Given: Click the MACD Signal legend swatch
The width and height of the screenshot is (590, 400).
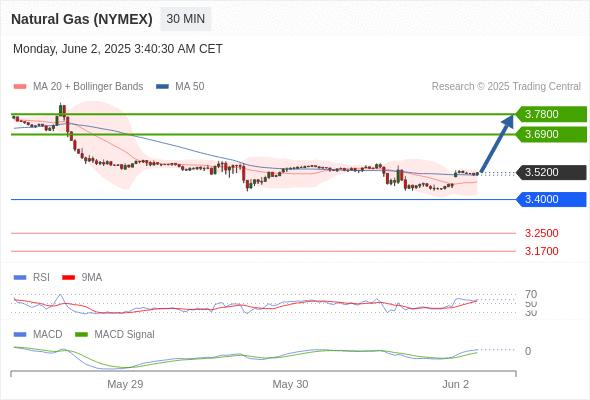Looking at the screenshot, I should [x=81, y=334].
